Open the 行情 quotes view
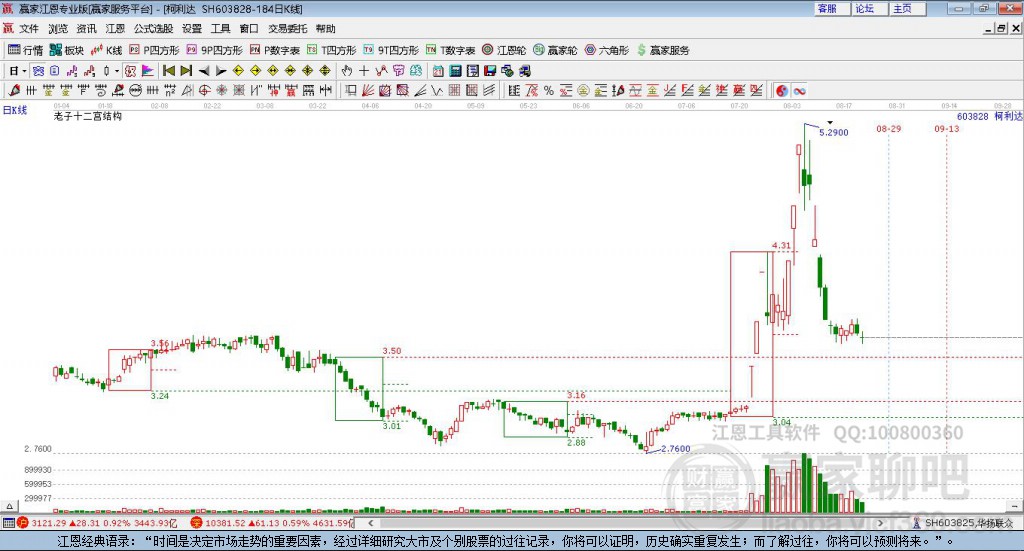Viewport: 1024px width, 551px height. 25,50
